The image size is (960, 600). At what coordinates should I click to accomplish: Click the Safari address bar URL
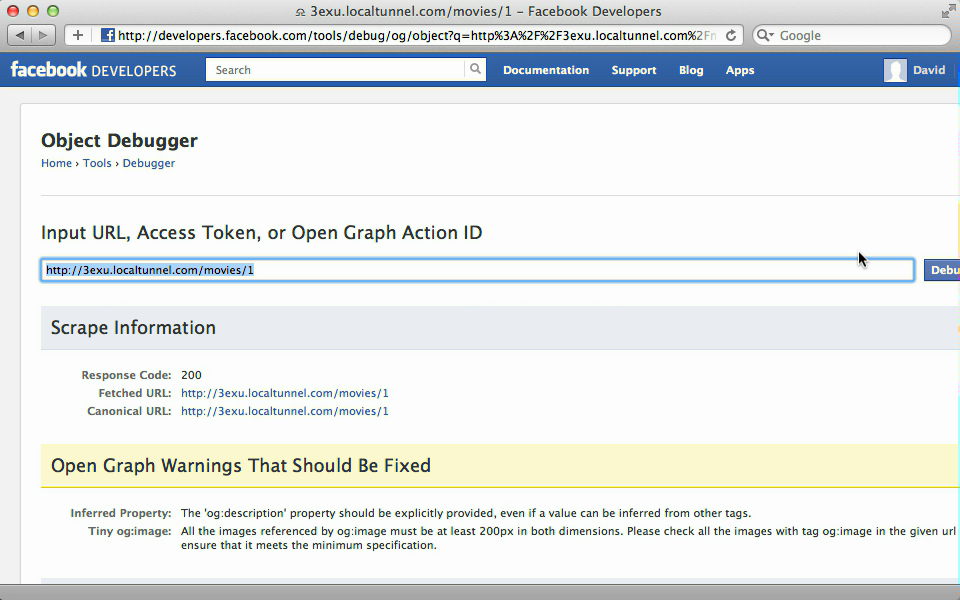(416, 36)
